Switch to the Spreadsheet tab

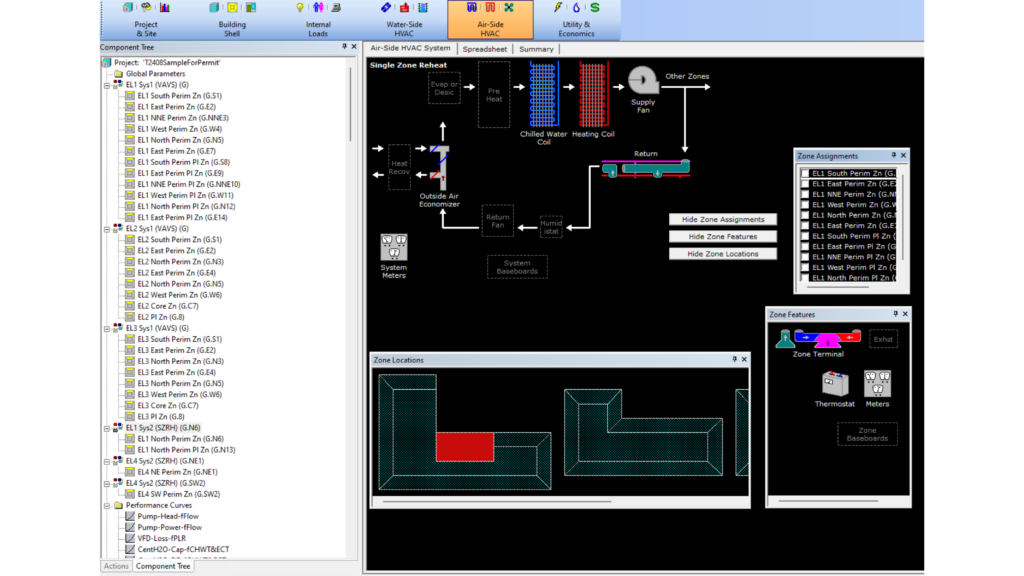click(x=484, y=48)
